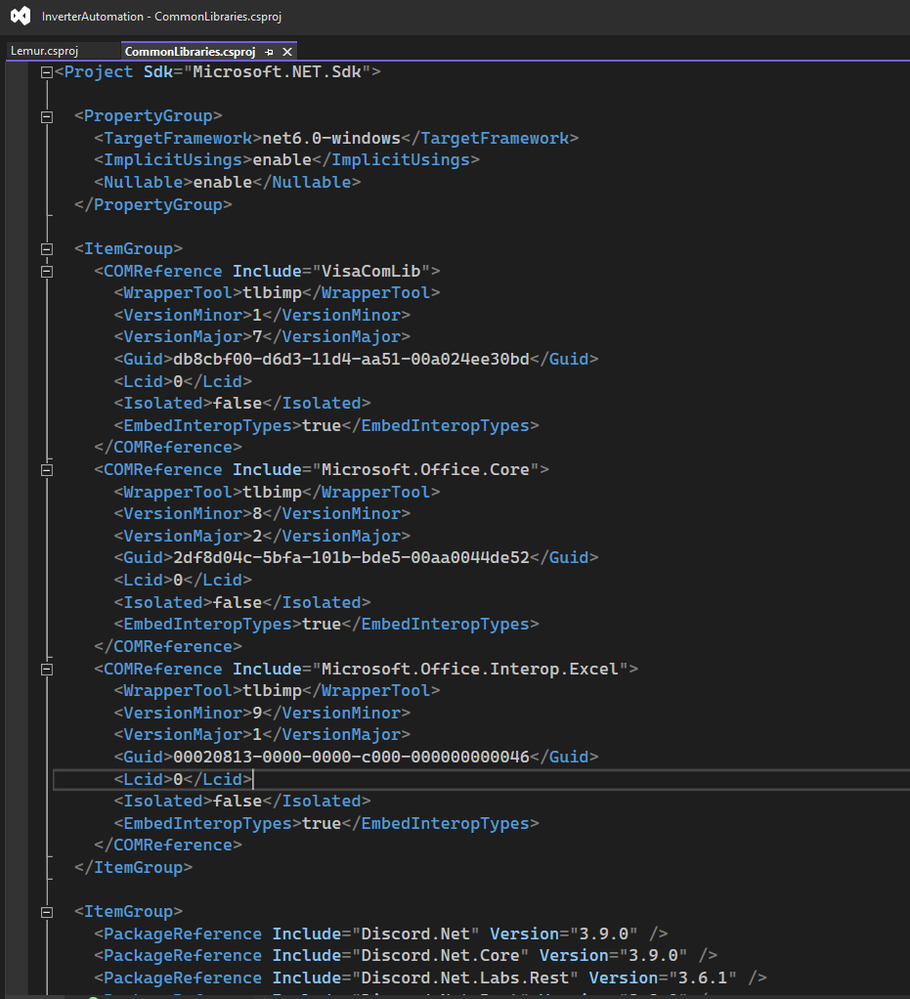Select the CommonLibraries.csproj tab
The image size is (910, 999).
coord(190,52)
